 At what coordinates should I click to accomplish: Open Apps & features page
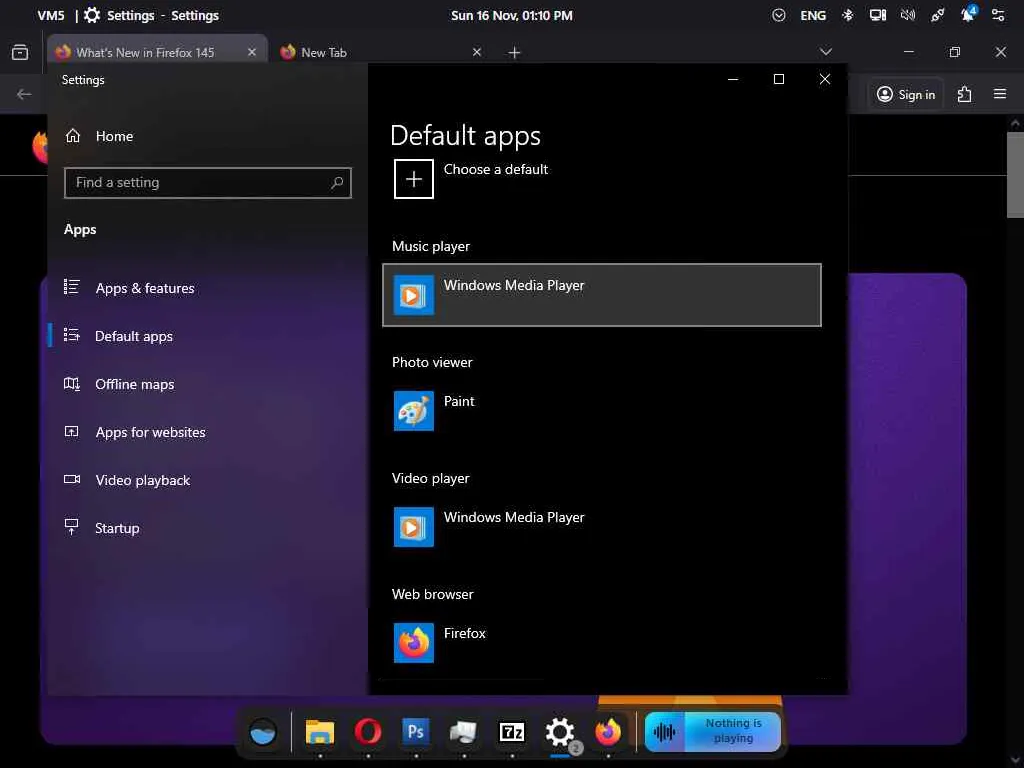point(145,288)
